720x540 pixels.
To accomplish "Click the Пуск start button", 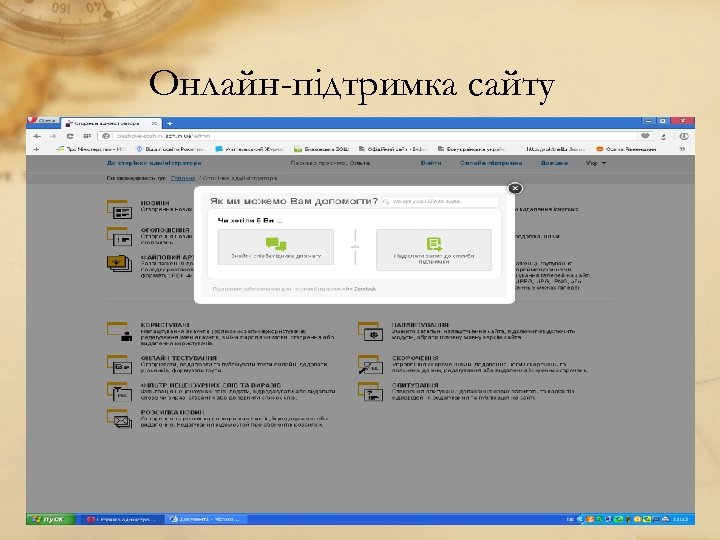I will coord(50,519).
